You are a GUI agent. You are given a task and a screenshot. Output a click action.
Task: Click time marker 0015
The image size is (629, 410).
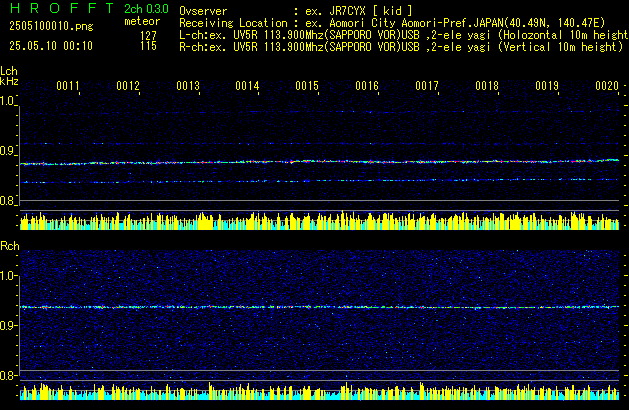(307, 86)
